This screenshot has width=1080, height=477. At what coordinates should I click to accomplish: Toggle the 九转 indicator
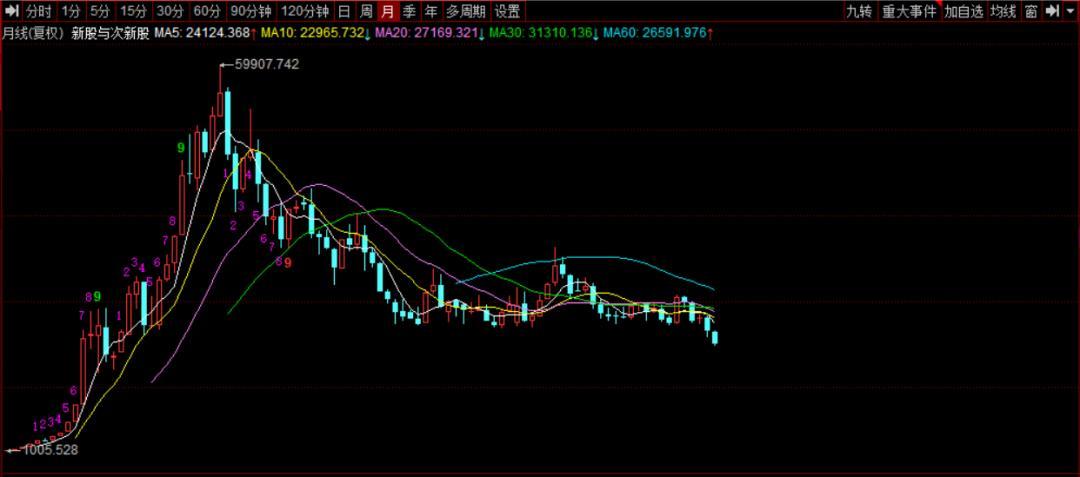coord(859,12)
